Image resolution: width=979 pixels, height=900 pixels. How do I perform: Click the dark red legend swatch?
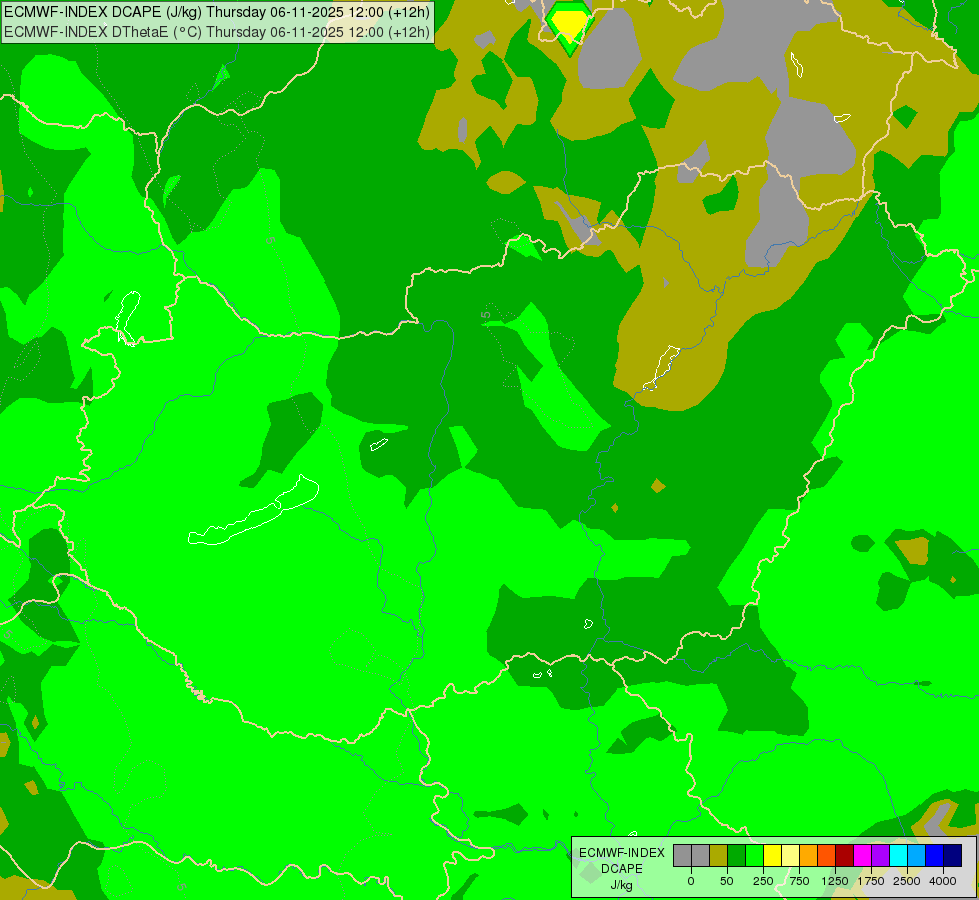click(x=845, y=856)
